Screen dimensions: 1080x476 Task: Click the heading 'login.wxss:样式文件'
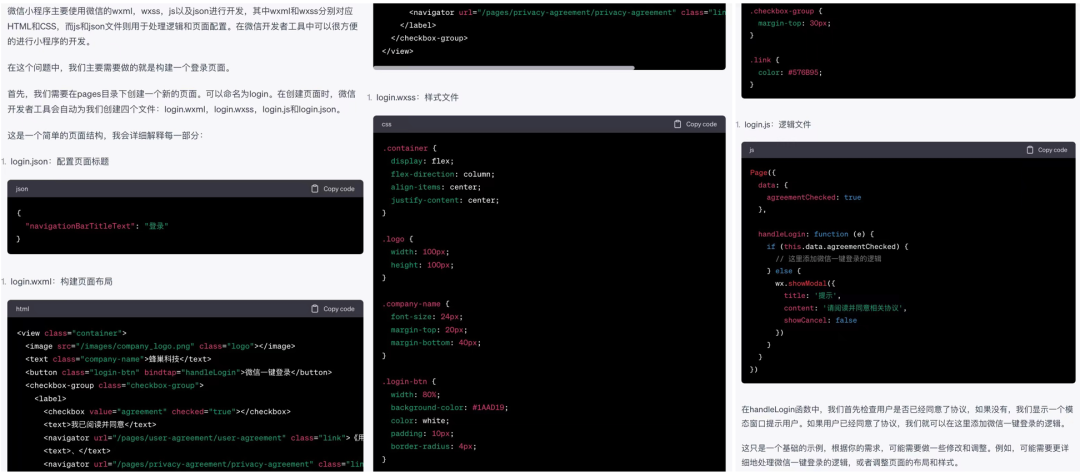coord(417,98)
